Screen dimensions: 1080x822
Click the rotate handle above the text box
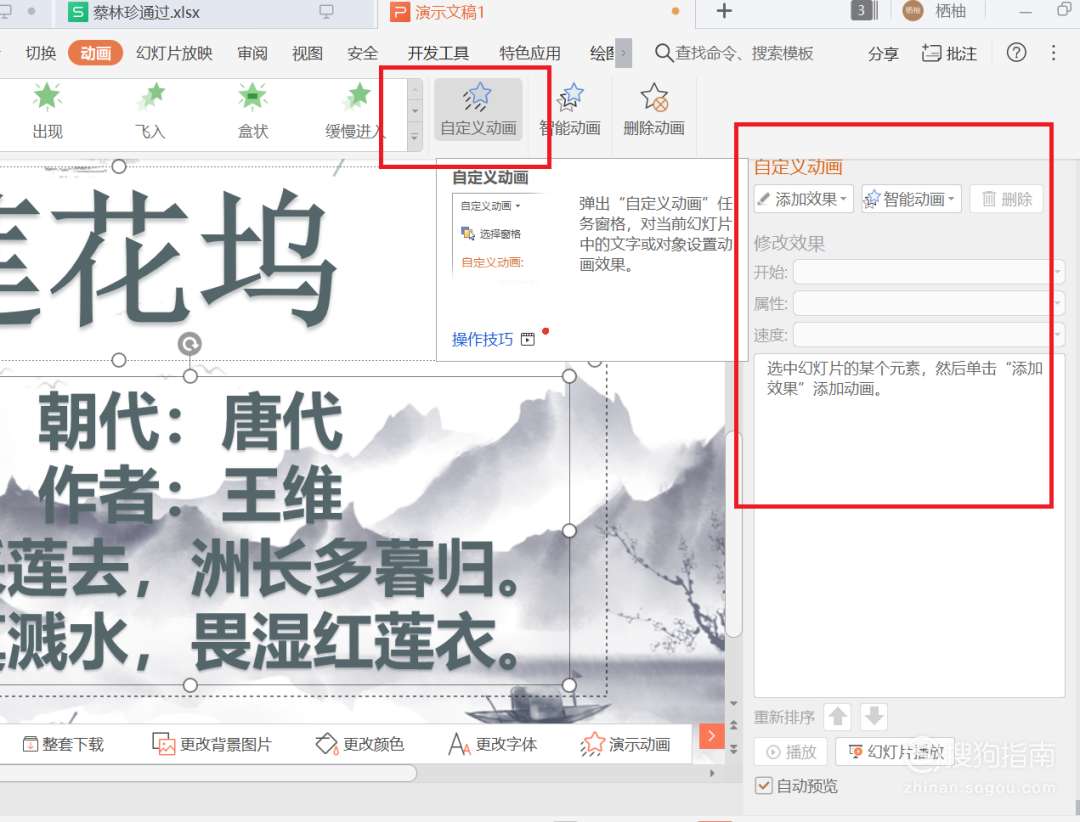tap(189, 343)
